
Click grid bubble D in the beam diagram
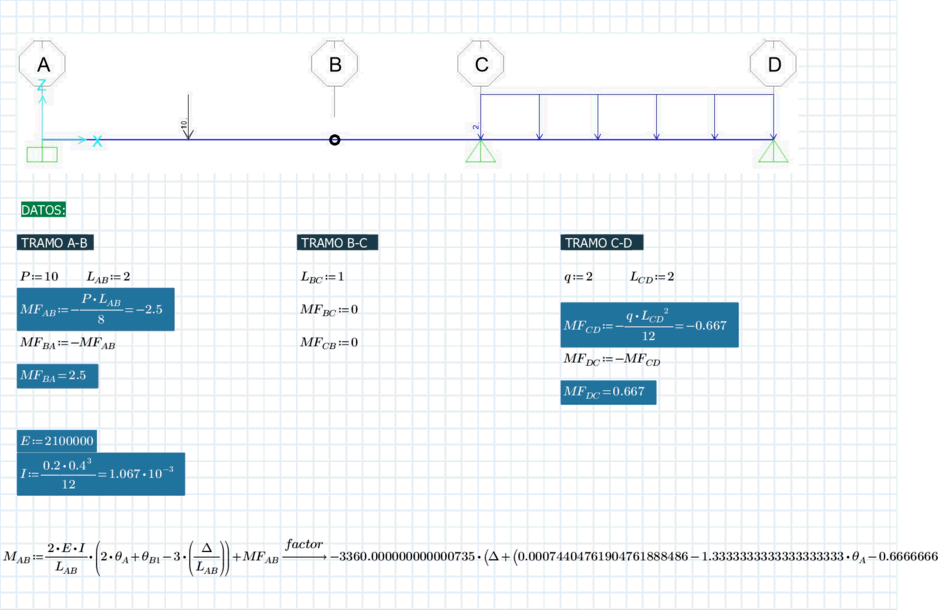pyautogui.click(x=773, y=64)
